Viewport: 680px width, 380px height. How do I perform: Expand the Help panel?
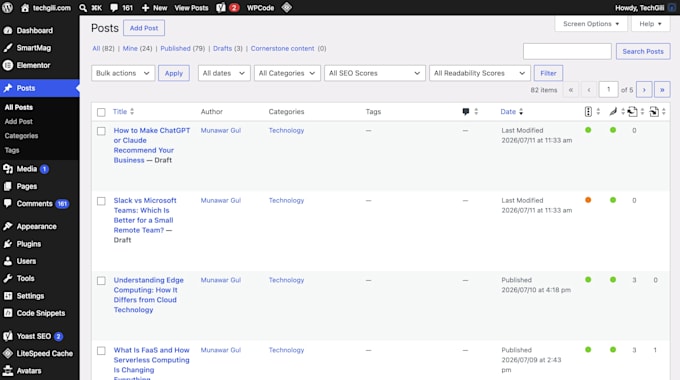pyautogui.click(x=651, y=24)
